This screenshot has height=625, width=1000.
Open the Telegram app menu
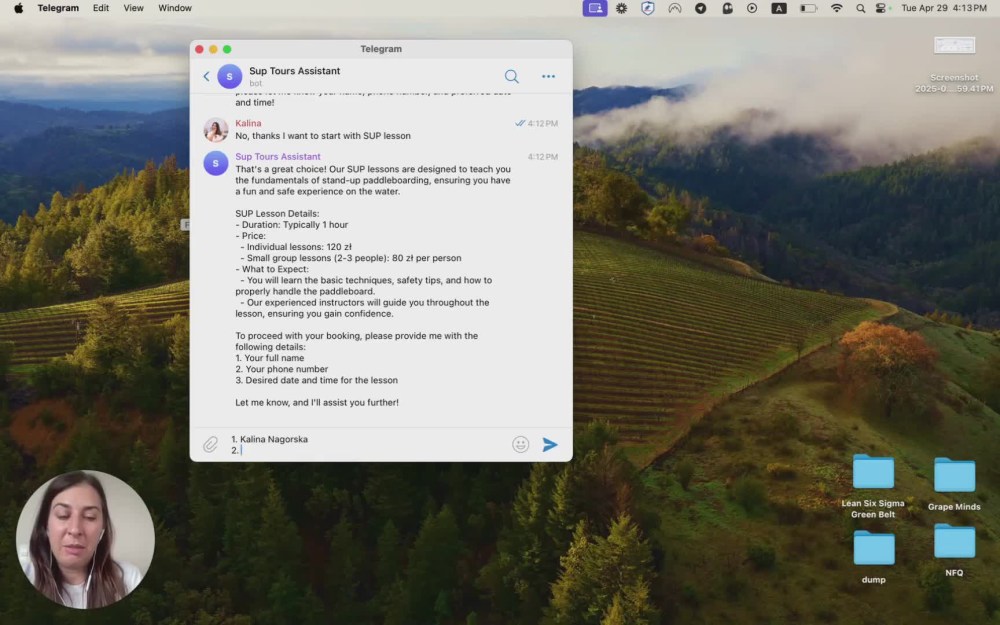[58, 8]
